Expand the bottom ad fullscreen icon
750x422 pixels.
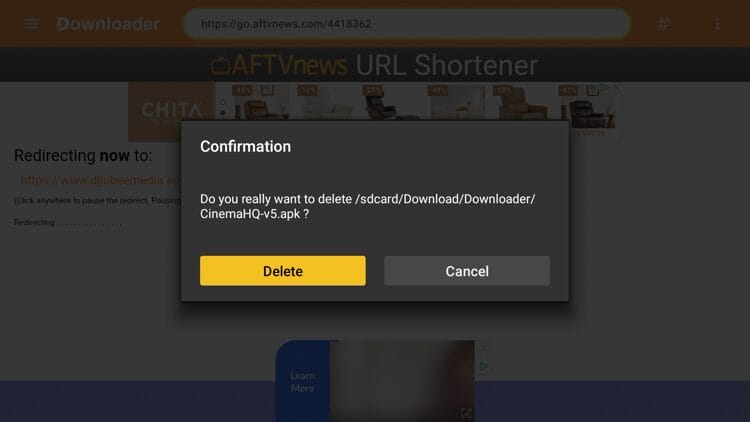[x=466, y=414]
